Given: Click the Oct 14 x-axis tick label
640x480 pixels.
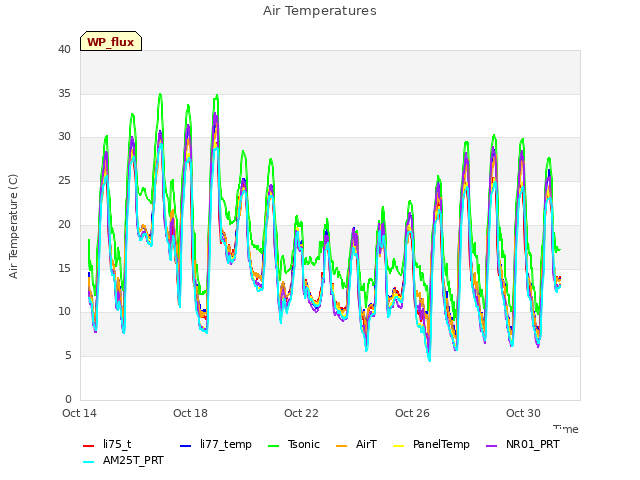Looking at the screenshot, I should tap(80, 413).
